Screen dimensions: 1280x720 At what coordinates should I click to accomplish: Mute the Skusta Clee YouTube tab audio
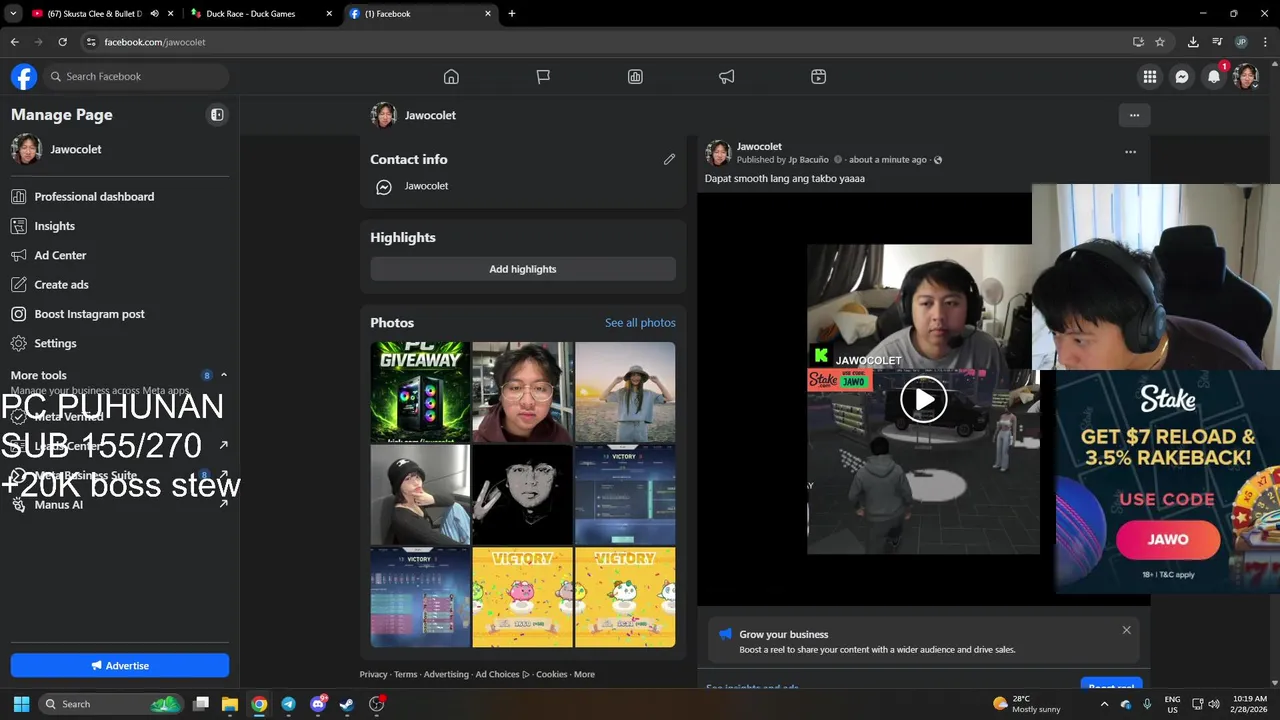click(154, 14)
